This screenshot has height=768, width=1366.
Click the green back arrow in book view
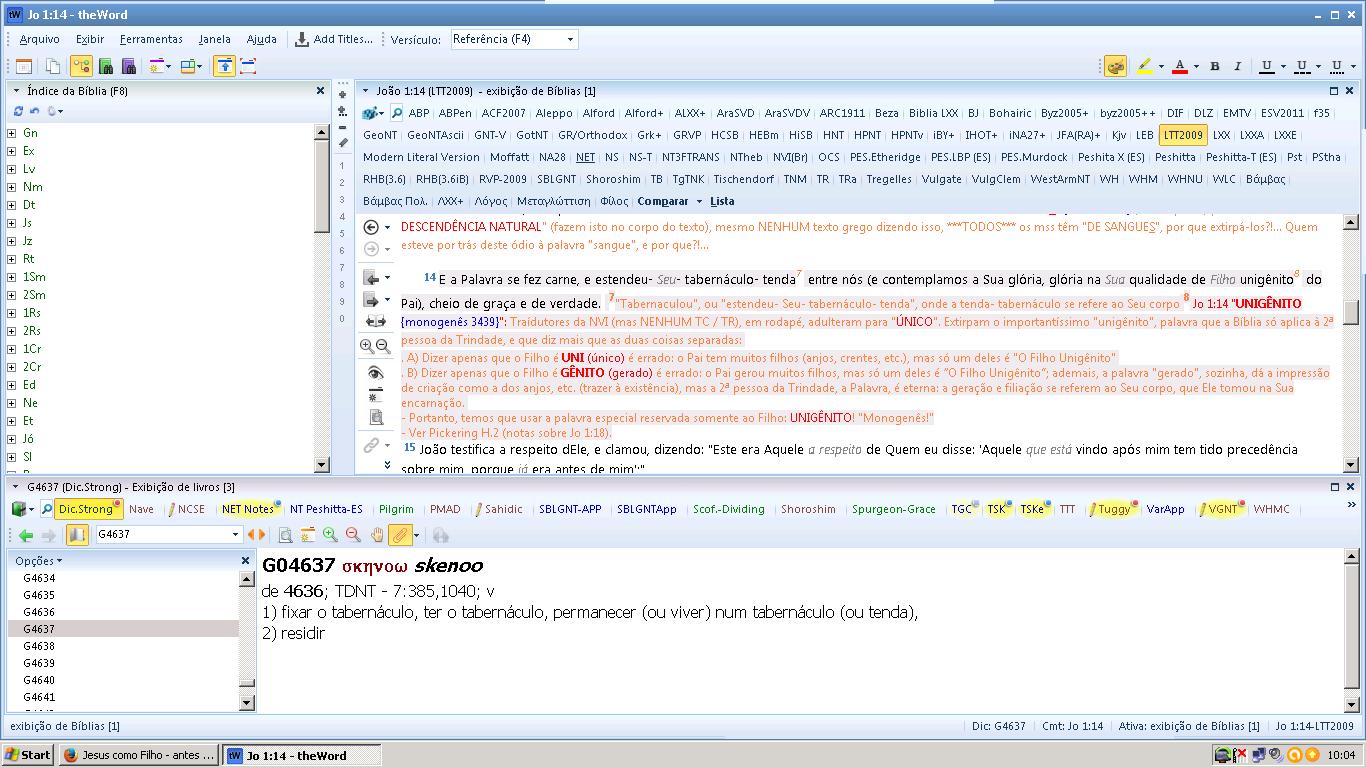(x=23, y=535)
